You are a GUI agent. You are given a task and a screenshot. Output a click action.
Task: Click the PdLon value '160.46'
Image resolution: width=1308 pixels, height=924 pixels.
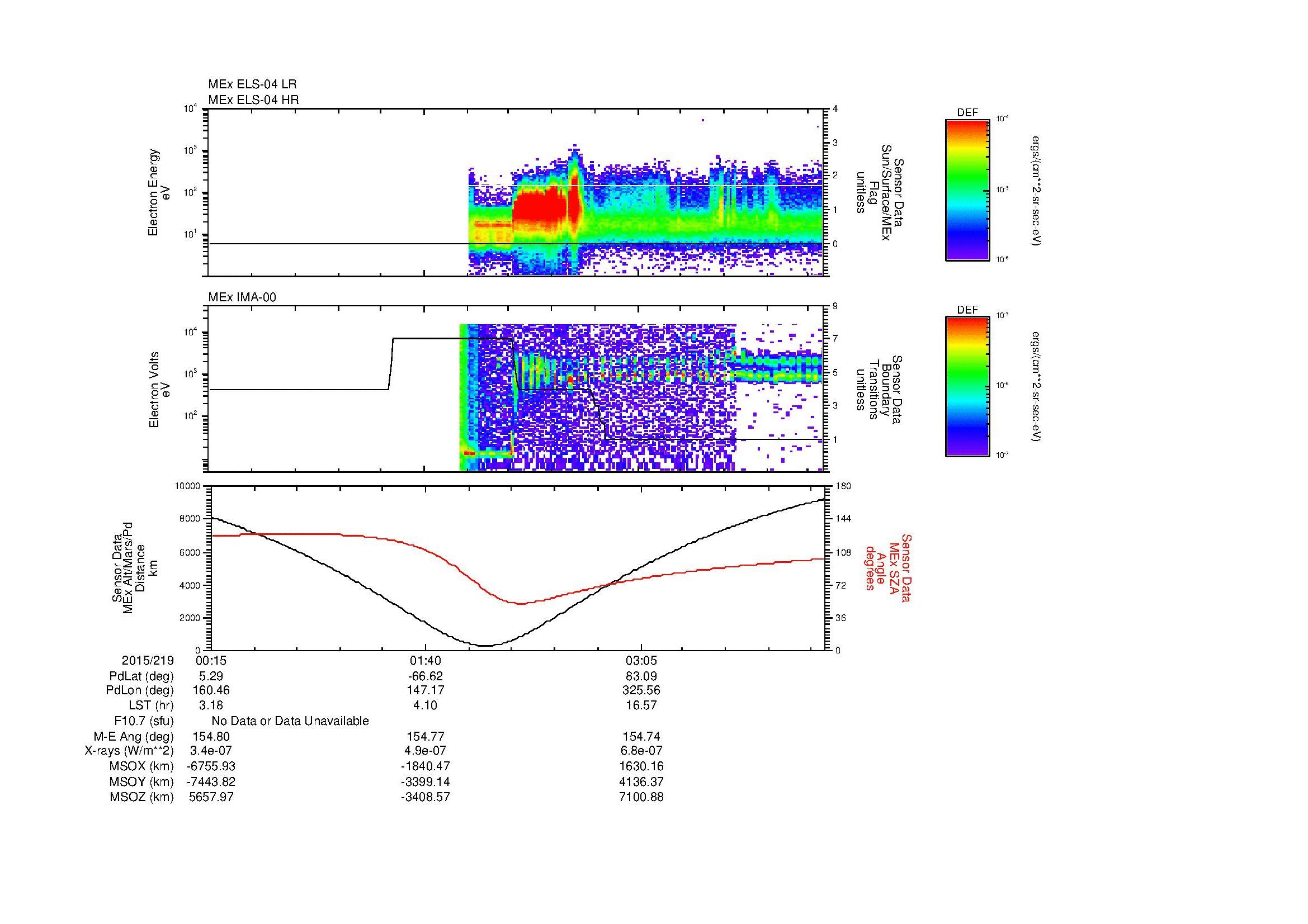pos(211,690)
